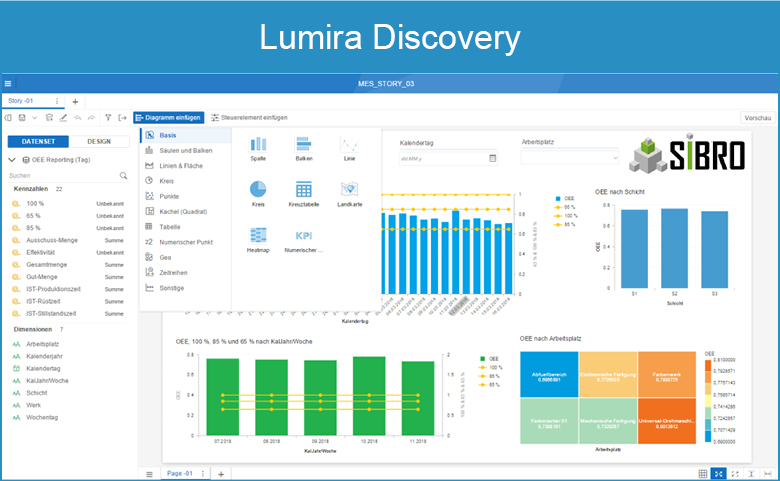
Task: Toggle the side panel icon in toolbar
Action: tap(8, 118)
